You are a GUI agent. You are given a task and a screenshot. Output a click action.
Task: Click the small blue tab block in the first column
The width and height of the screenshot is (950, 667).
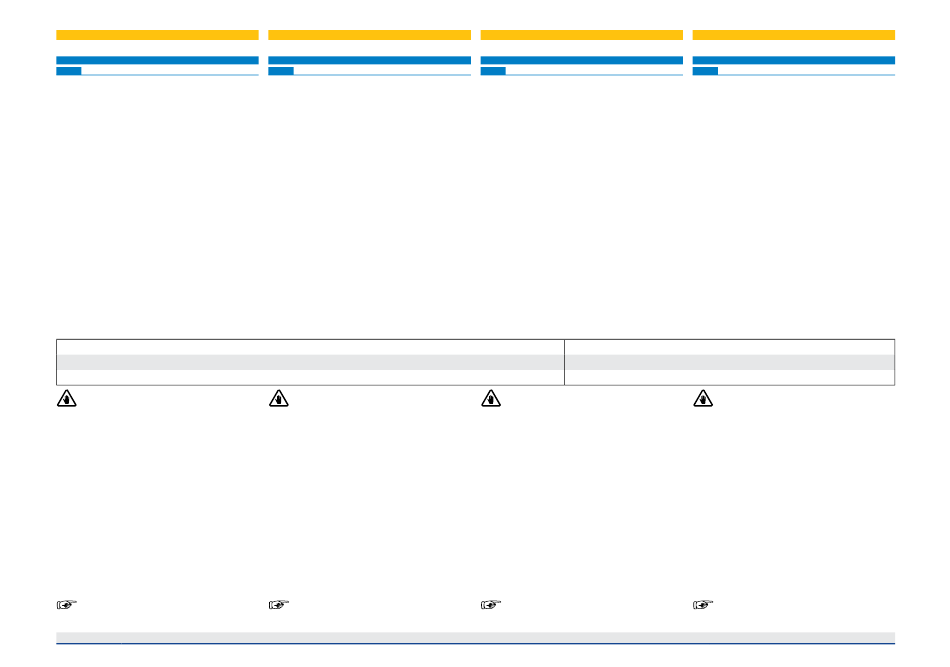pos(68,71)
